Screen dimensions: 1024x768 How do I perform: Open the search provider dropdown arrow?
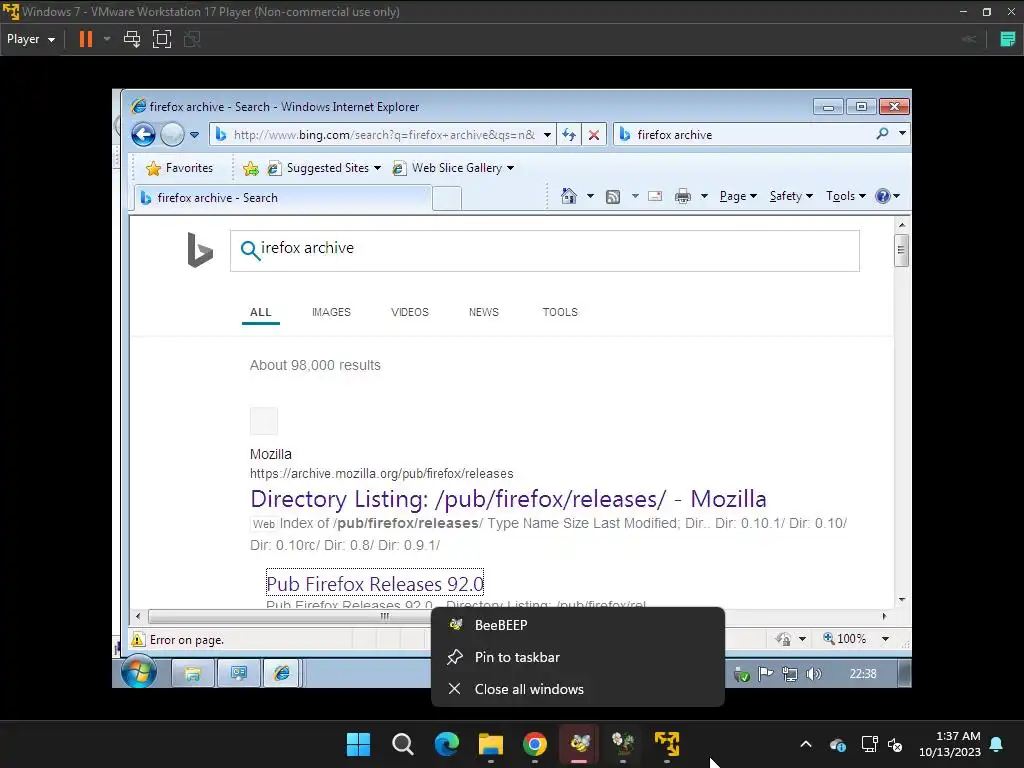click(x=903, y=133)
